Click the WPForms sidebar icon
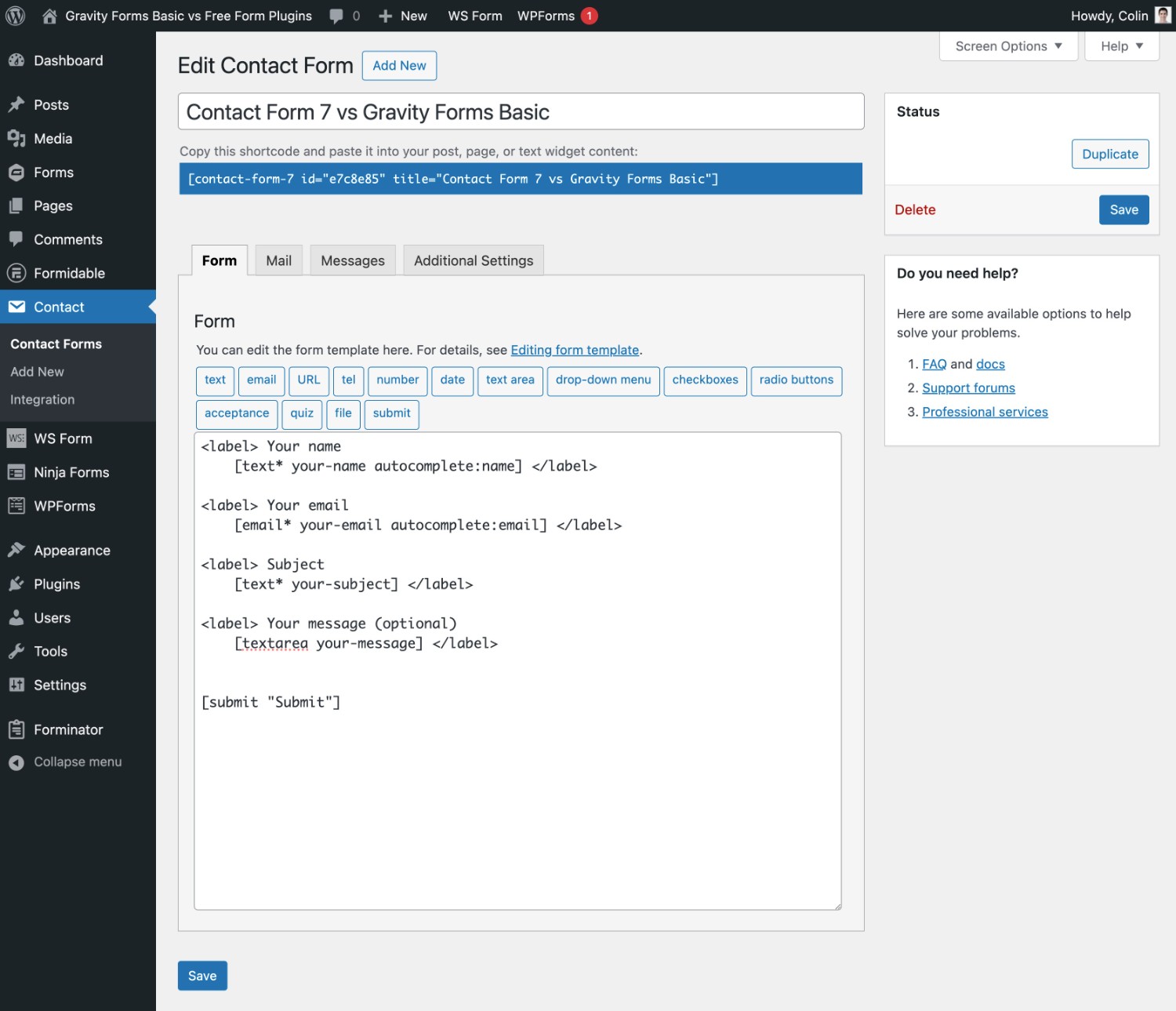The width and height of the screenshot is (1176, 1011). click(16, 506)
